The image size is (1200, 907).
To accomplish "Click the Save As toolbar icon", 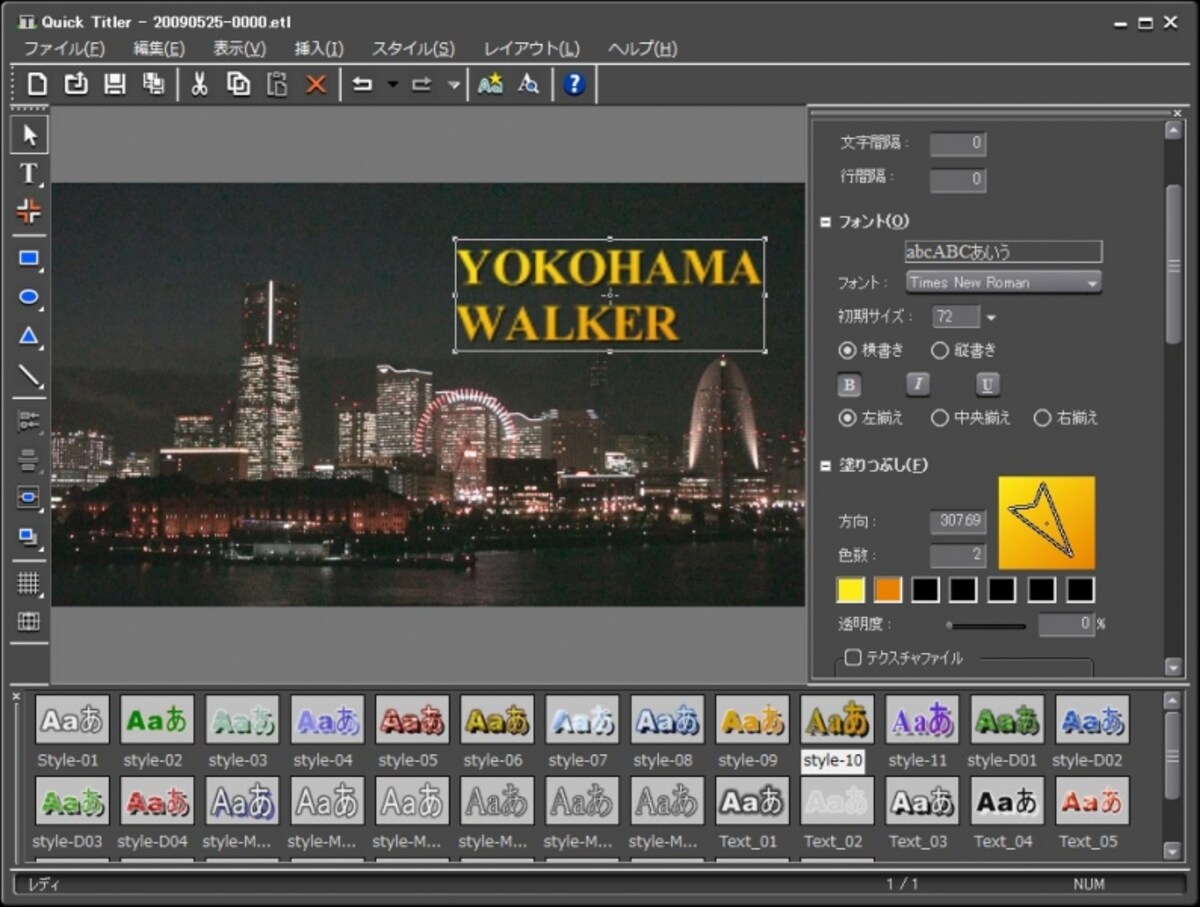I will coord(153,84).
